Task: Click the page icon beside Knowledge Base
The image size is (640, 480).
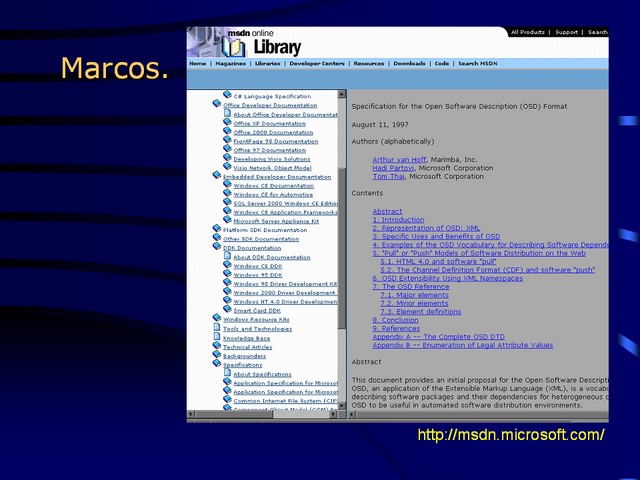Action: pyautogui.click(x=217, y=336)
